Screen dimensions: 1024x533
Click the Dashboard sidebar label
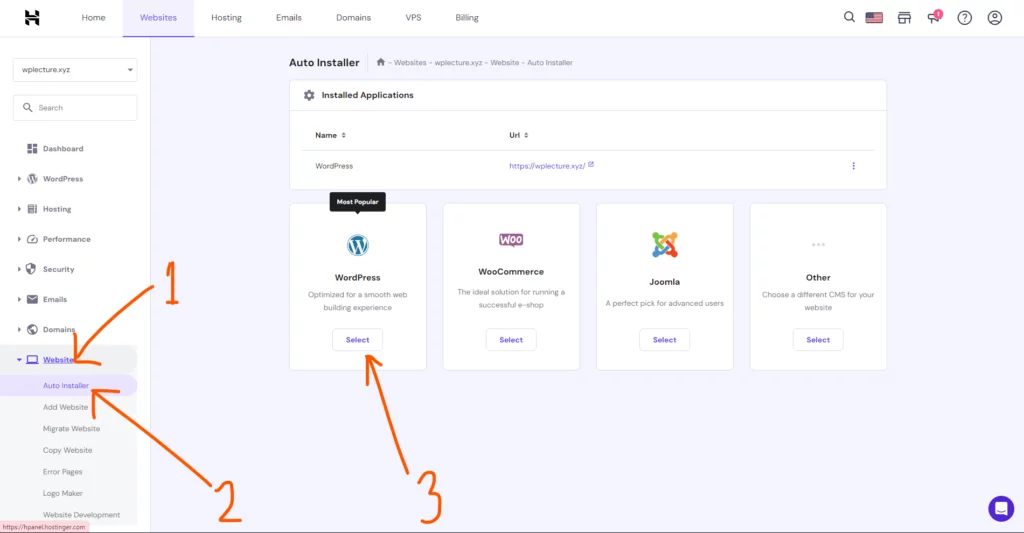[63, 149]
